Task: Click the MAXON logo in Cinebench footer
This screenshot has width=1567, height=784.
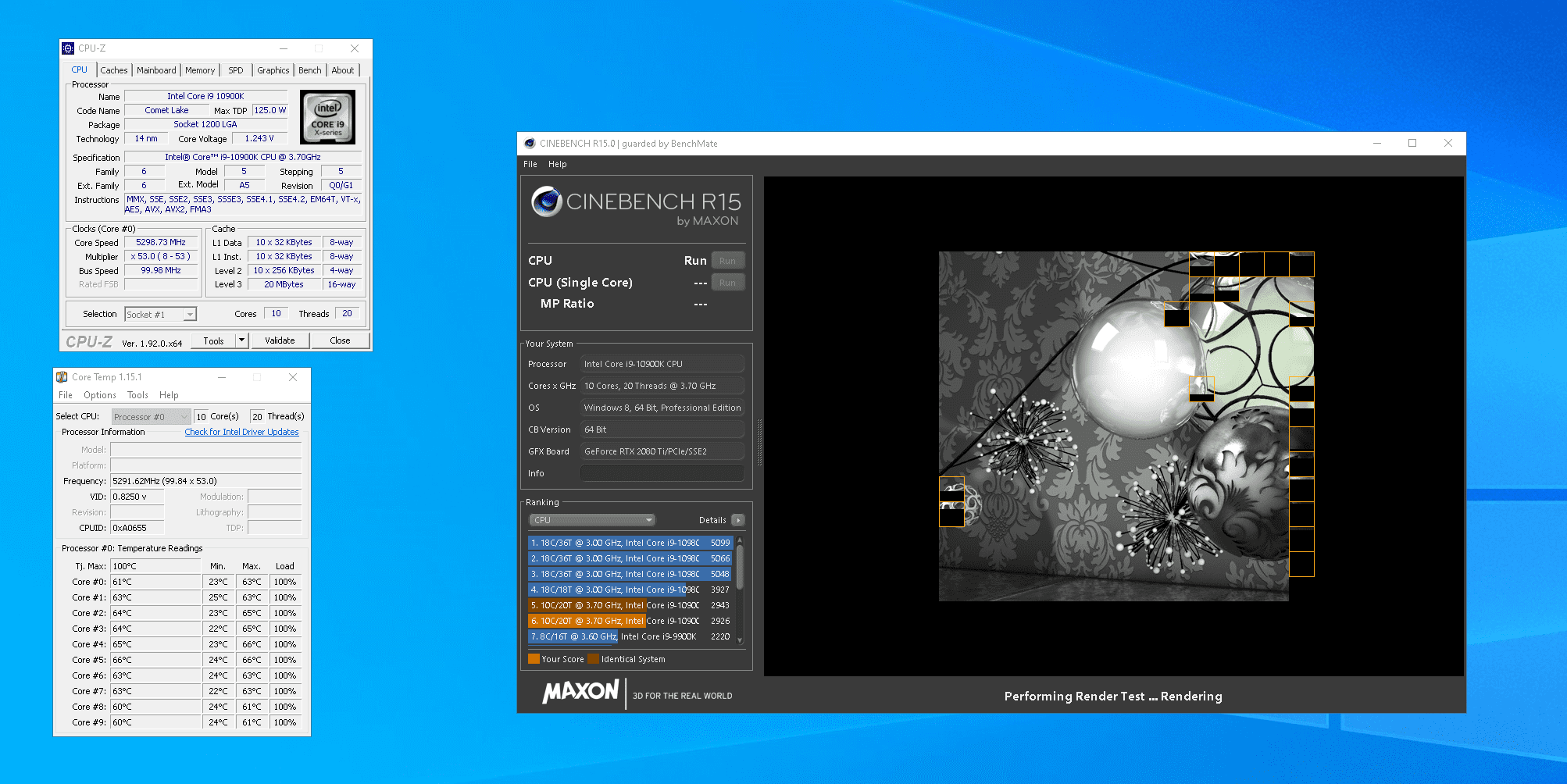Action: (x=580, y=692)
